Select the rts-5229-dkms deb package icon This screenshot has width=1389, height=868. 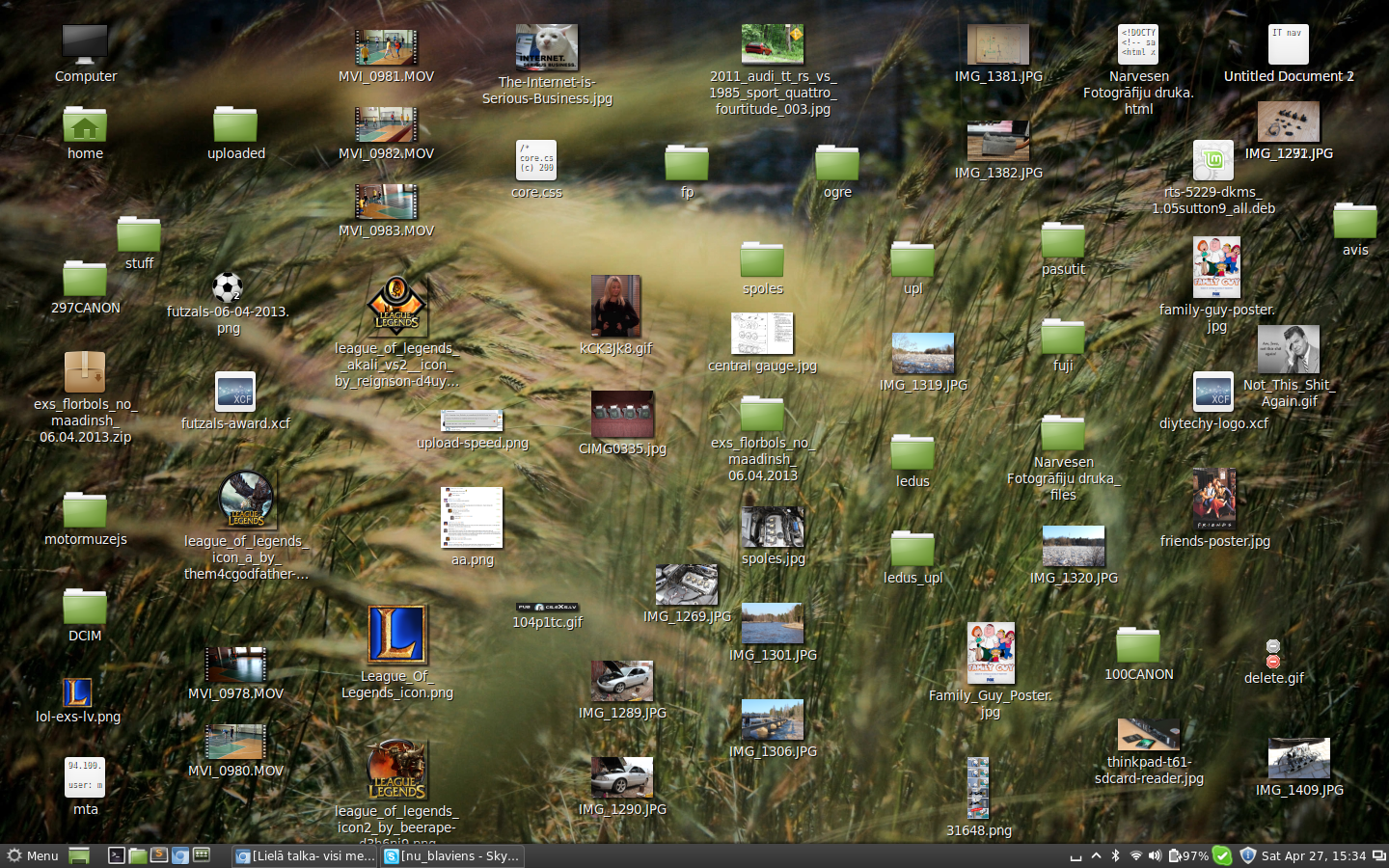1212,161
